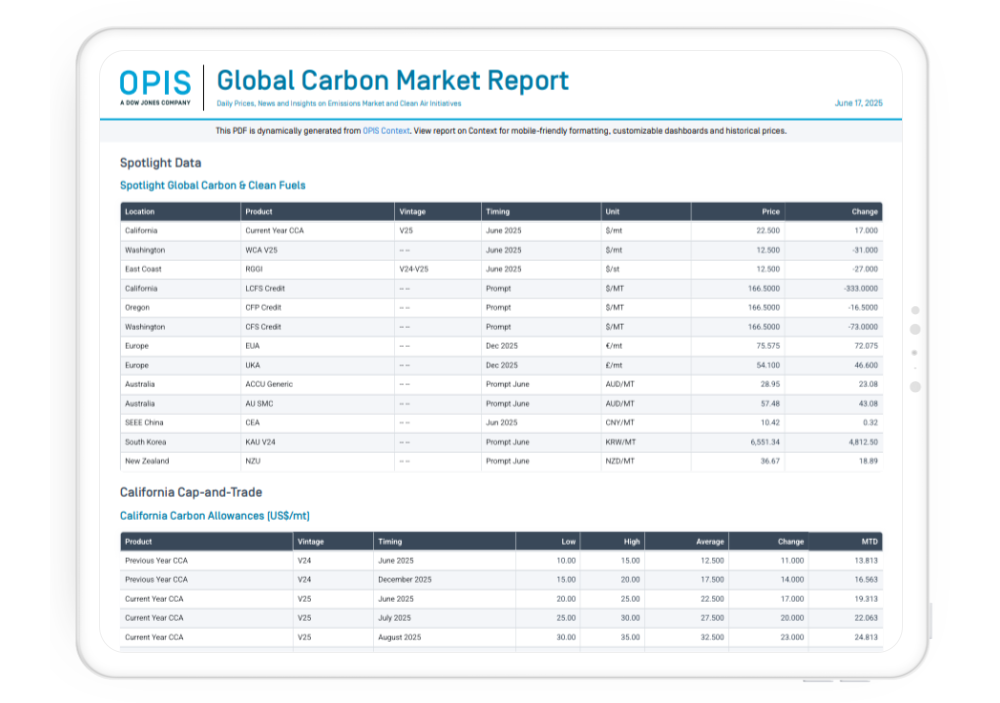Click the ACCU Generic product cell
1000x703 pixels.
pos(269,384)
